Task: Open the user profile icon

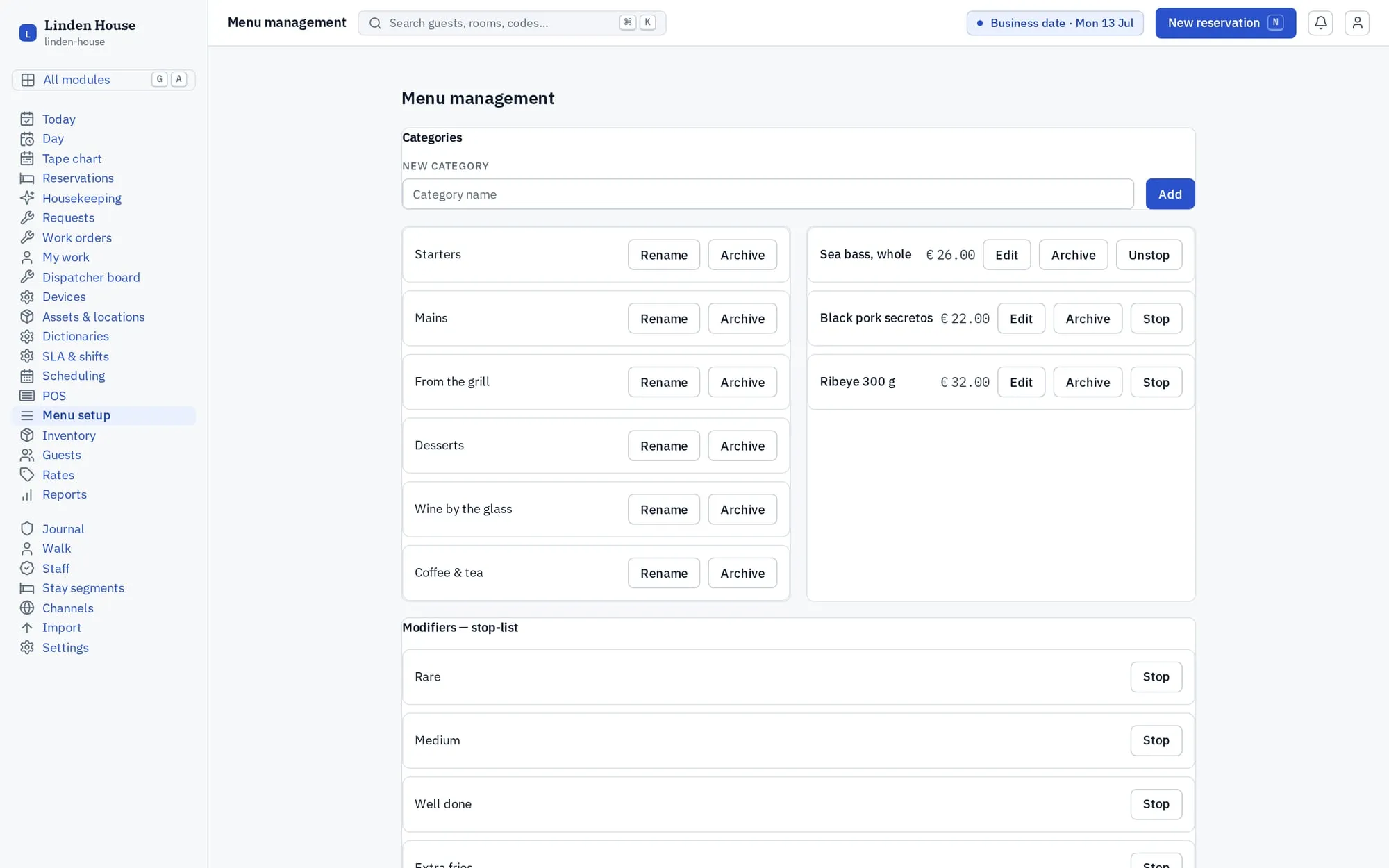Action: [1357, 23]
